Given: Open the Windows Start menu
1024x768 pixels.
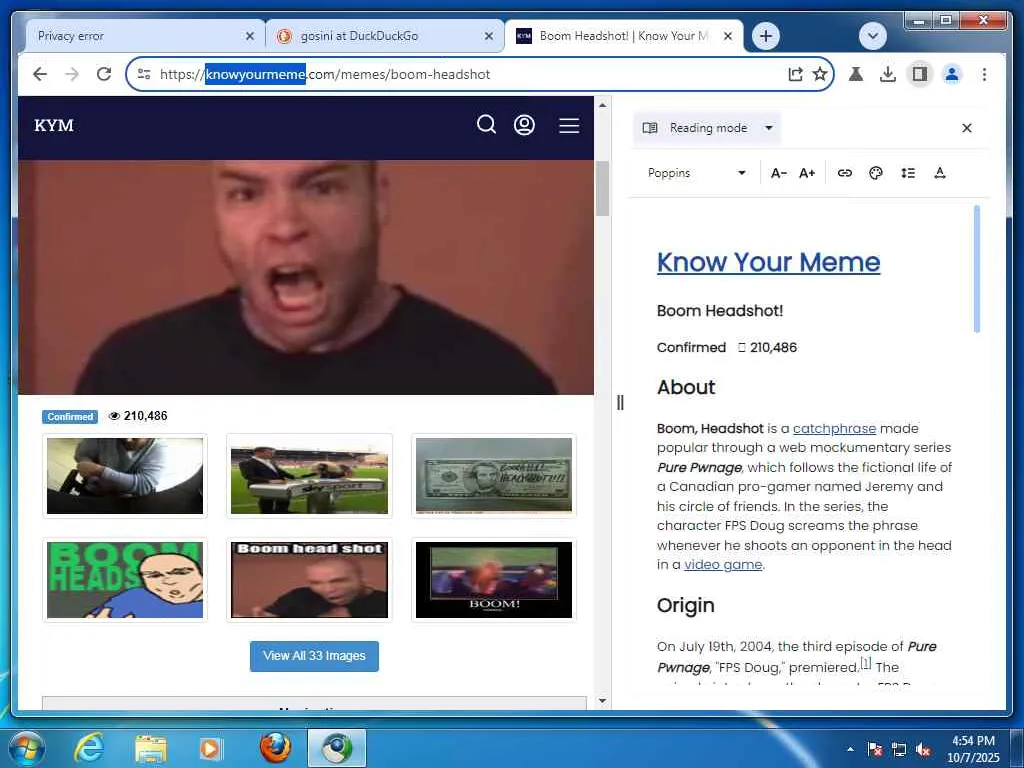Looking at the screenshot, I should pos(26,748).
